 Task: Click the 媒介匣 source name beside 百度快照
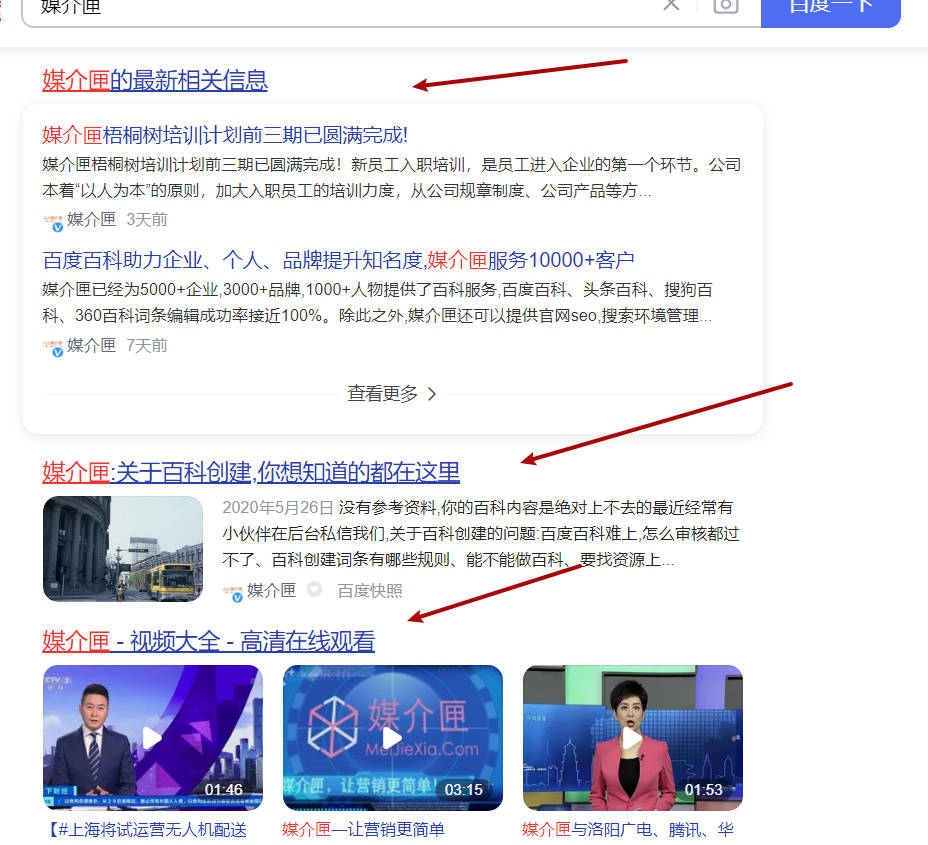point(271,590)
